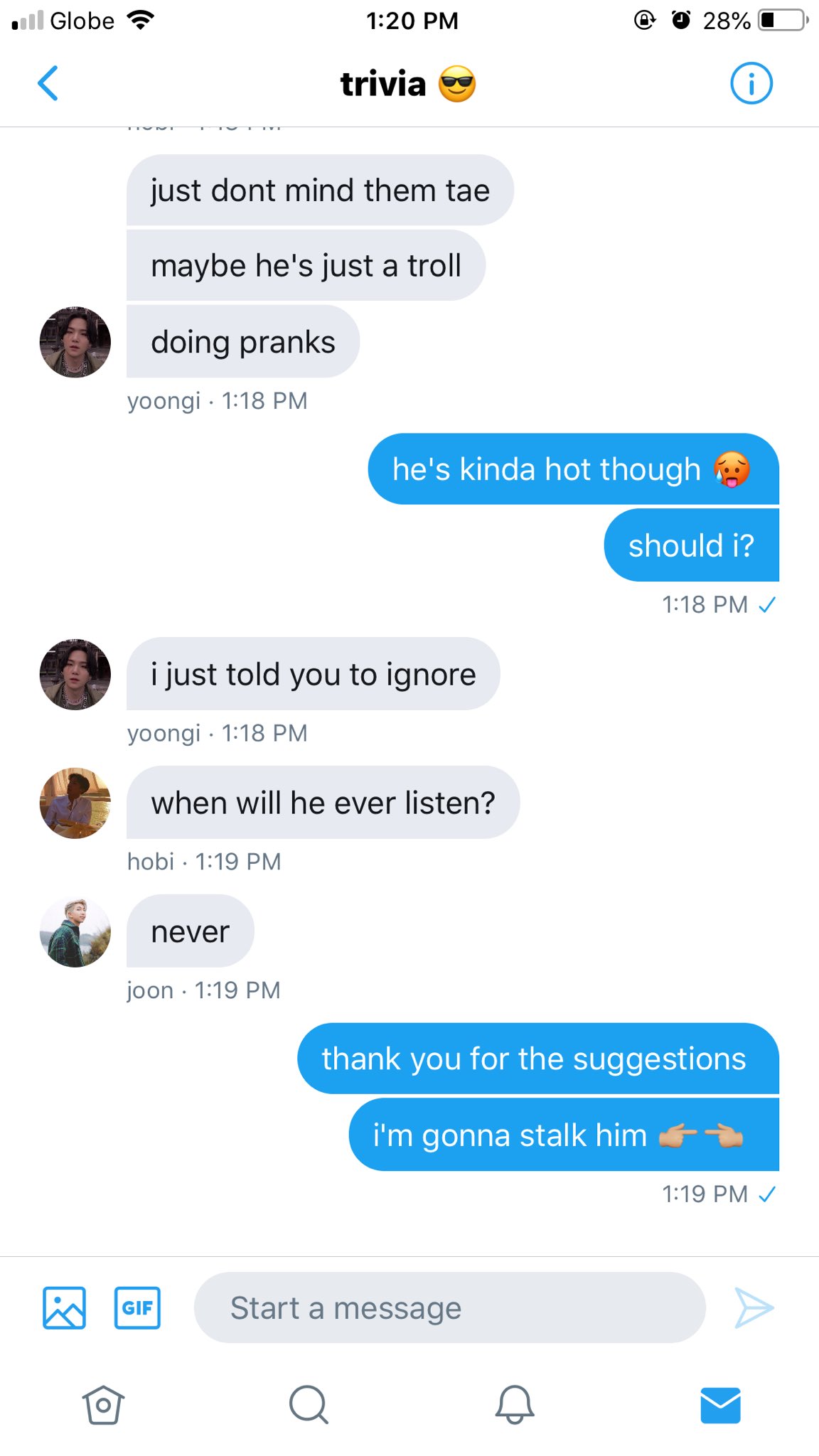Screen dimensions: 819x1456
Task: Tap 'when will he ever listen?' message
Action: click(x=323, y=803)
